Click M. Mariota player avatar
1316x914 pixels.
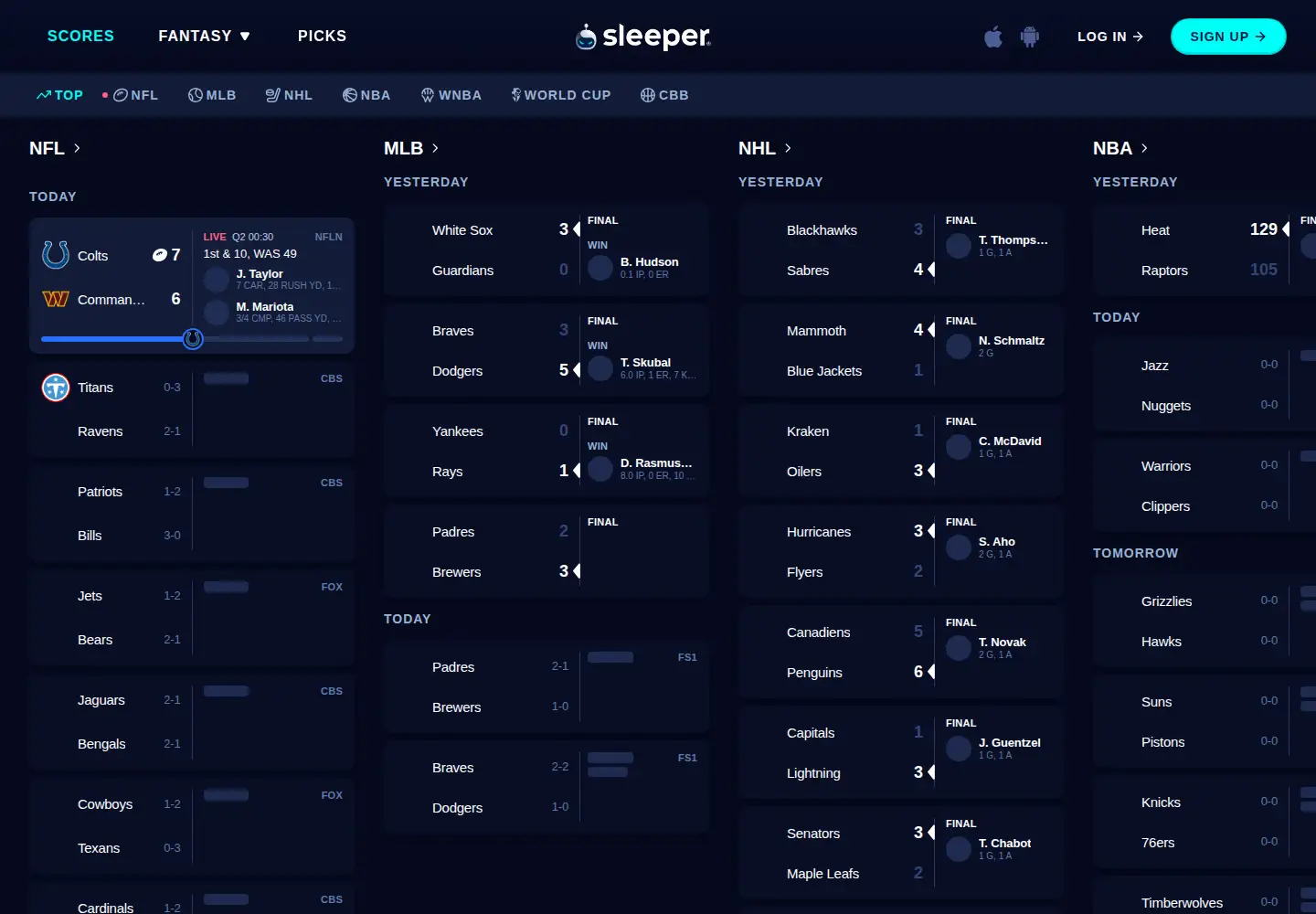click(x=217, y=313)
